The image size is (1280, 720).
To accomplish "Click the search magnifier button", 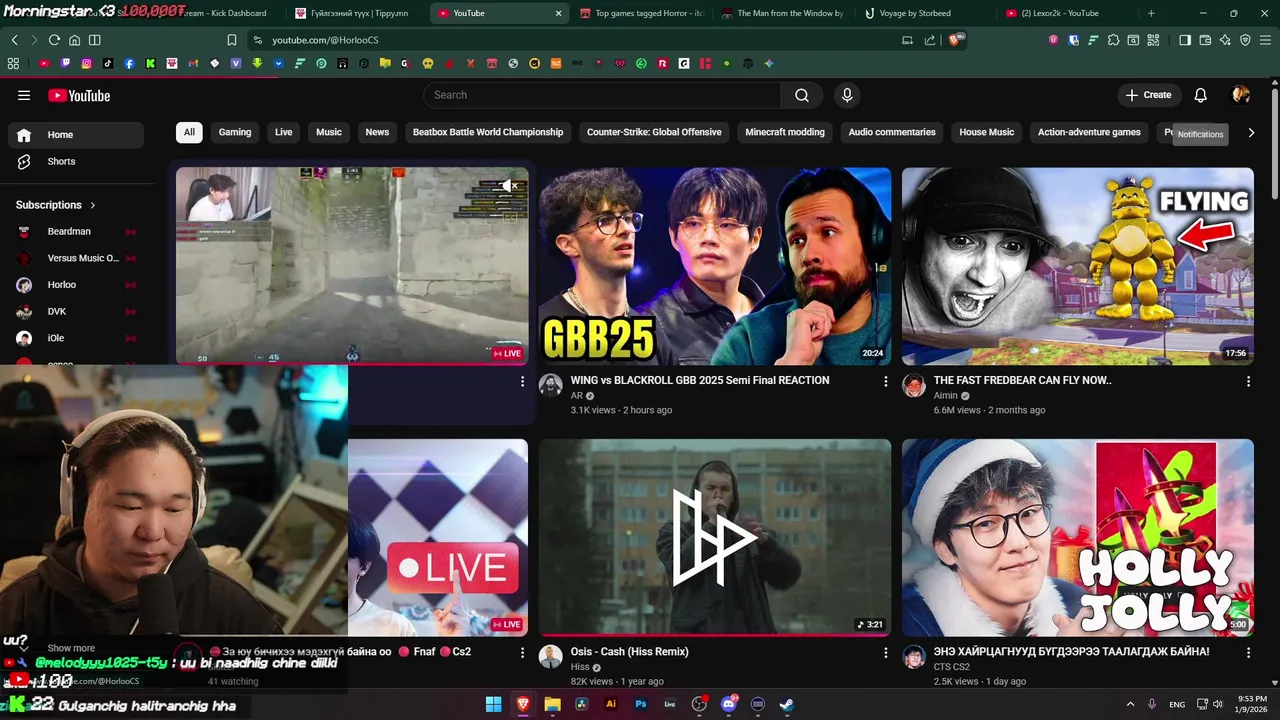I will (802, 95).
